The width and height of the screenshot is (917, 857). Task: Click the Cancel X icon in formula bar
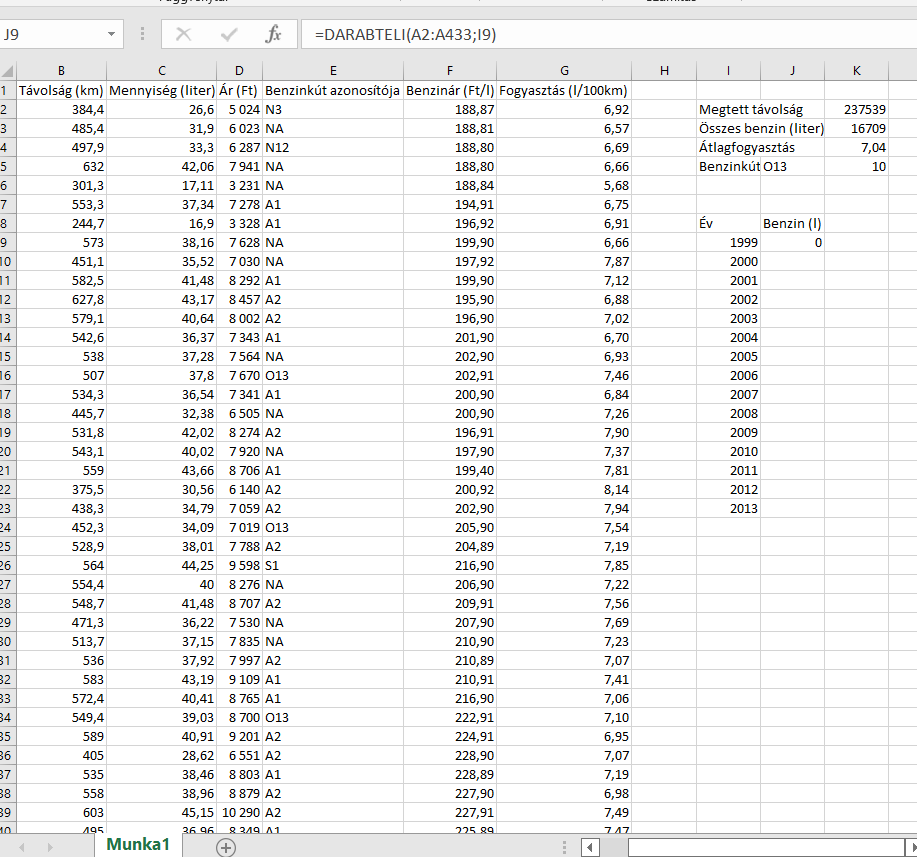click(x=183, y=34)
